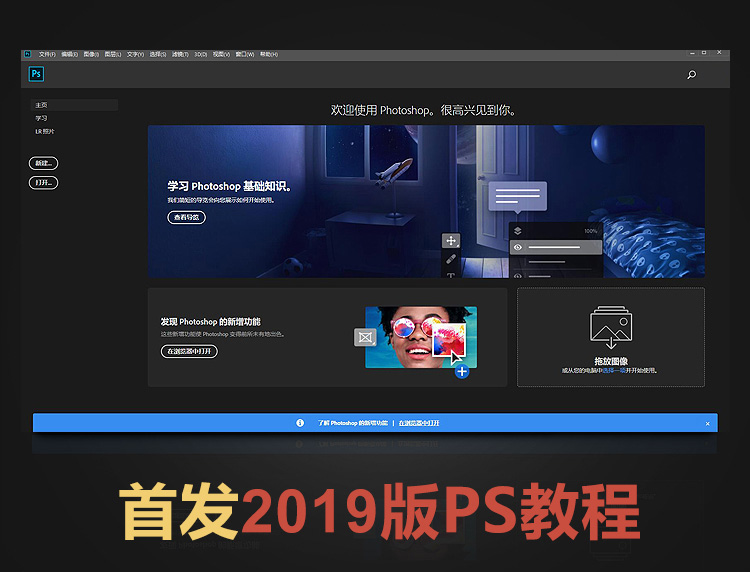Click the small Ps icon in the title bar
750x572 pixels.
(x=27, y=54)
